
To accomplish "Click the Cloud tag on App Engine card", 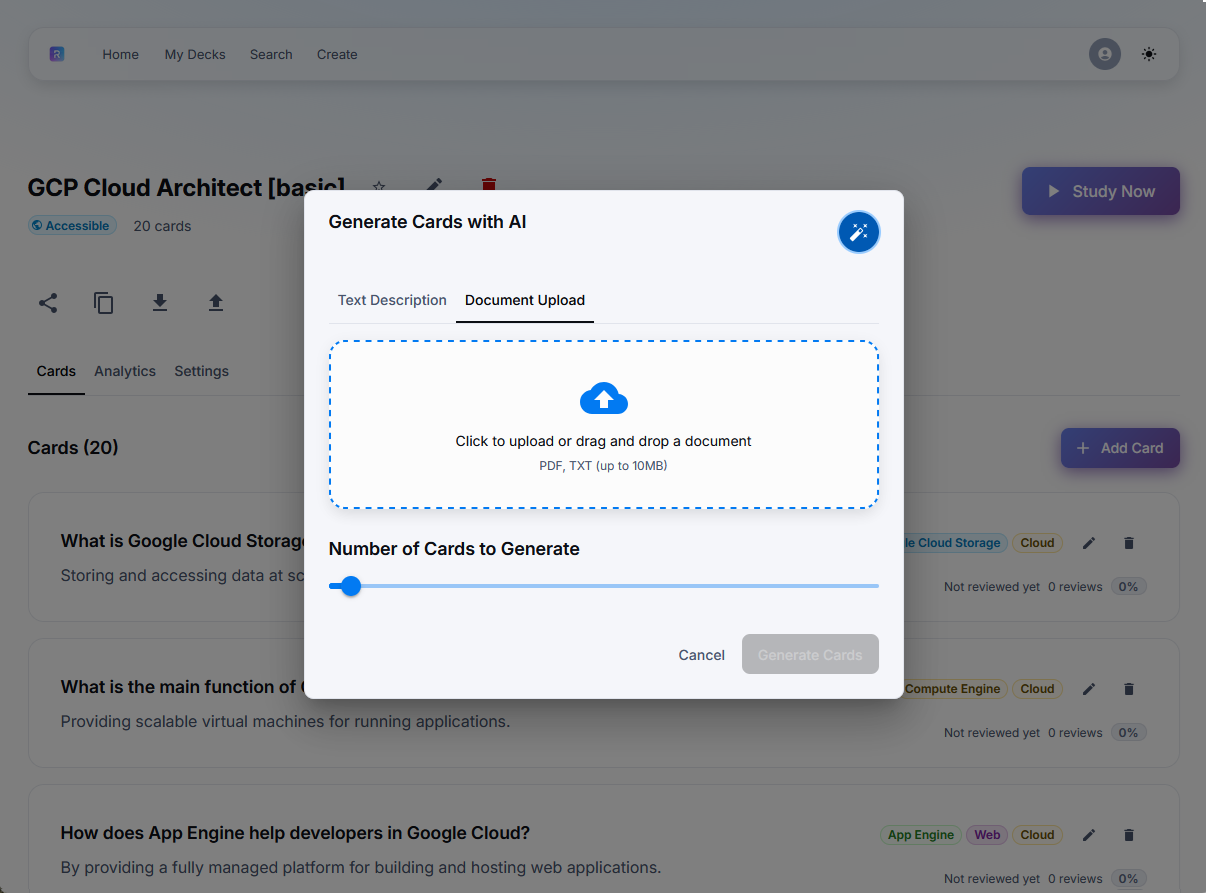I will pyautogui.click(x=1037, y=835).
